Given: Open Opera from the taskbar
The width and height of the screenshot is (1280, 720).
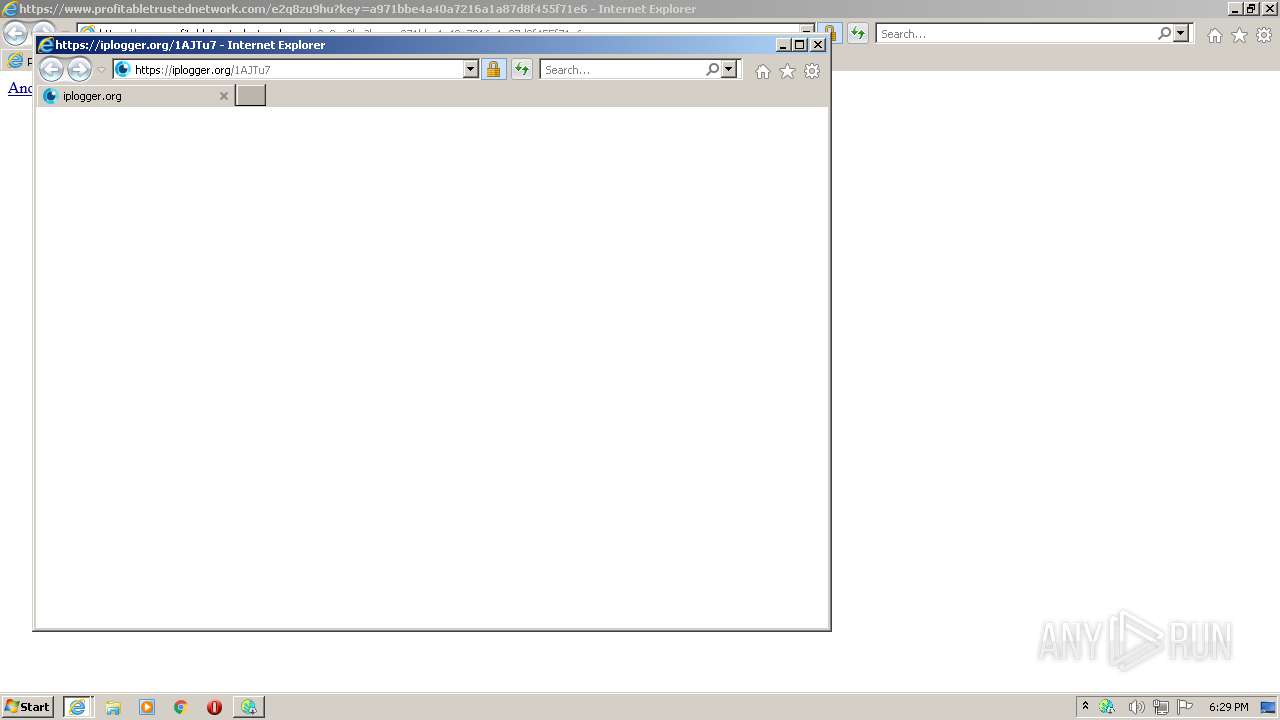Looking at the screenshot, I should pos(214,707).
